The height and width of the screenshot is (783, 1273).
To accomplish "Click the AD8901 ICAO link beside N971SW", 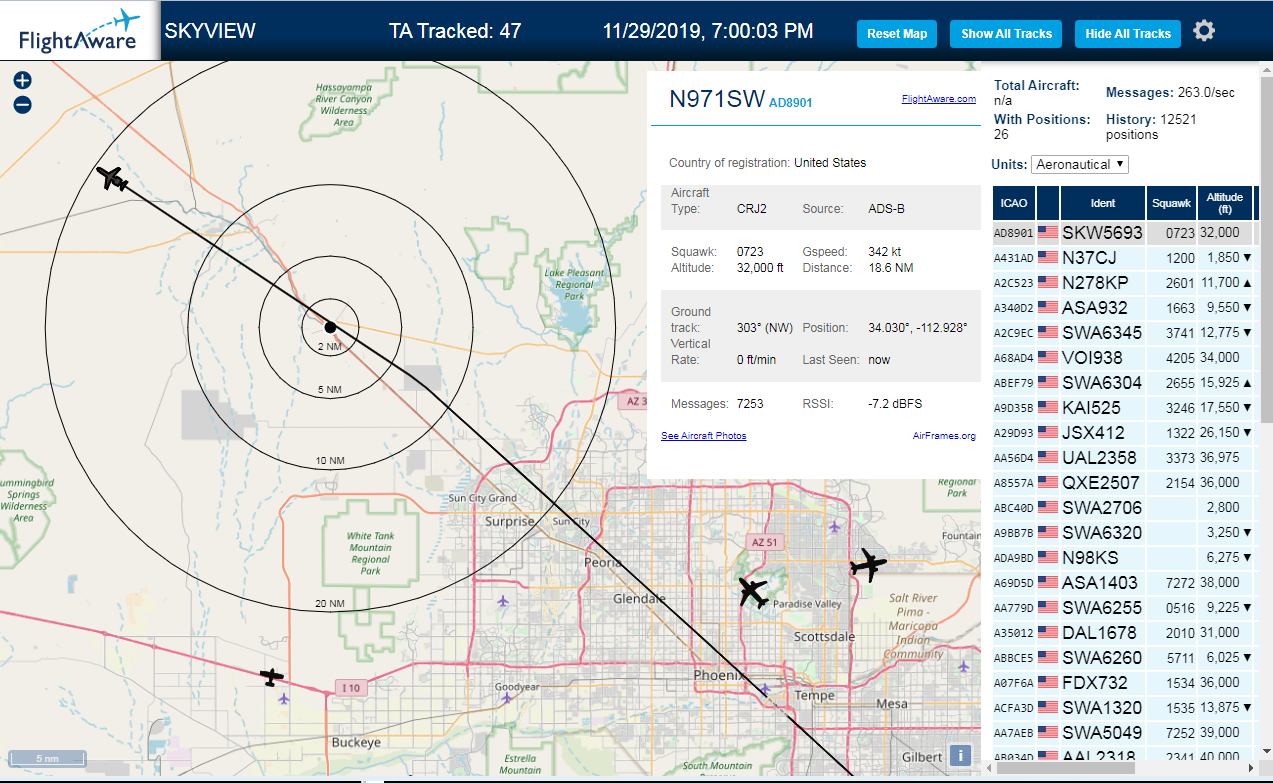I will click(x=791, y=102).
